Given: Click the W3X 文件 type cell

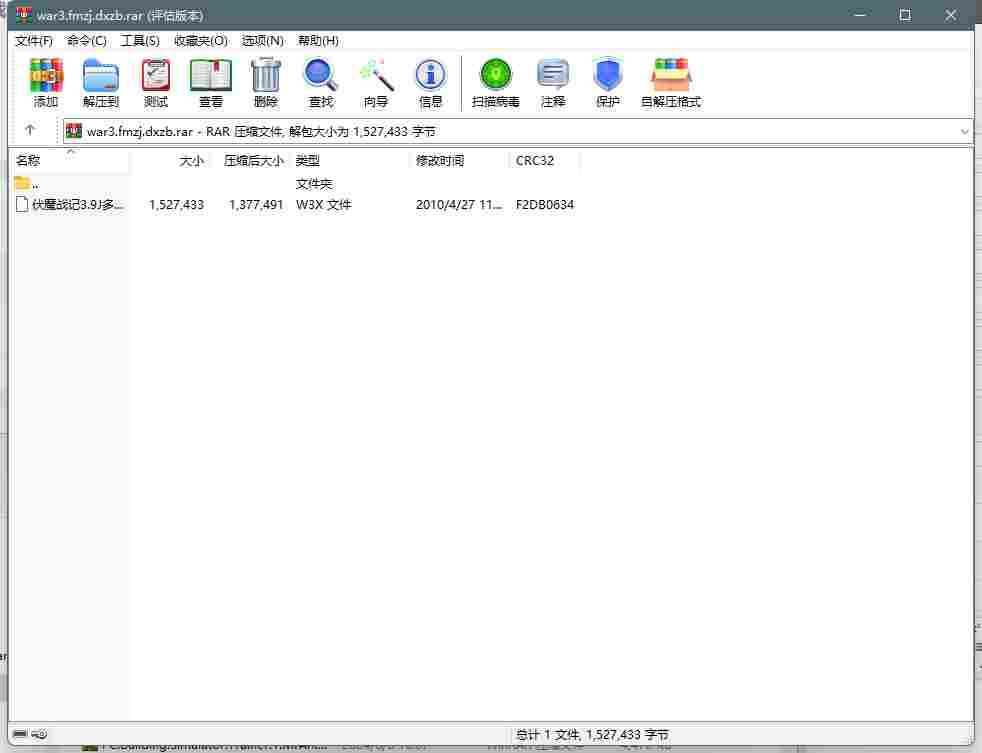Looking at the screenshot, I should pos(323,205).
